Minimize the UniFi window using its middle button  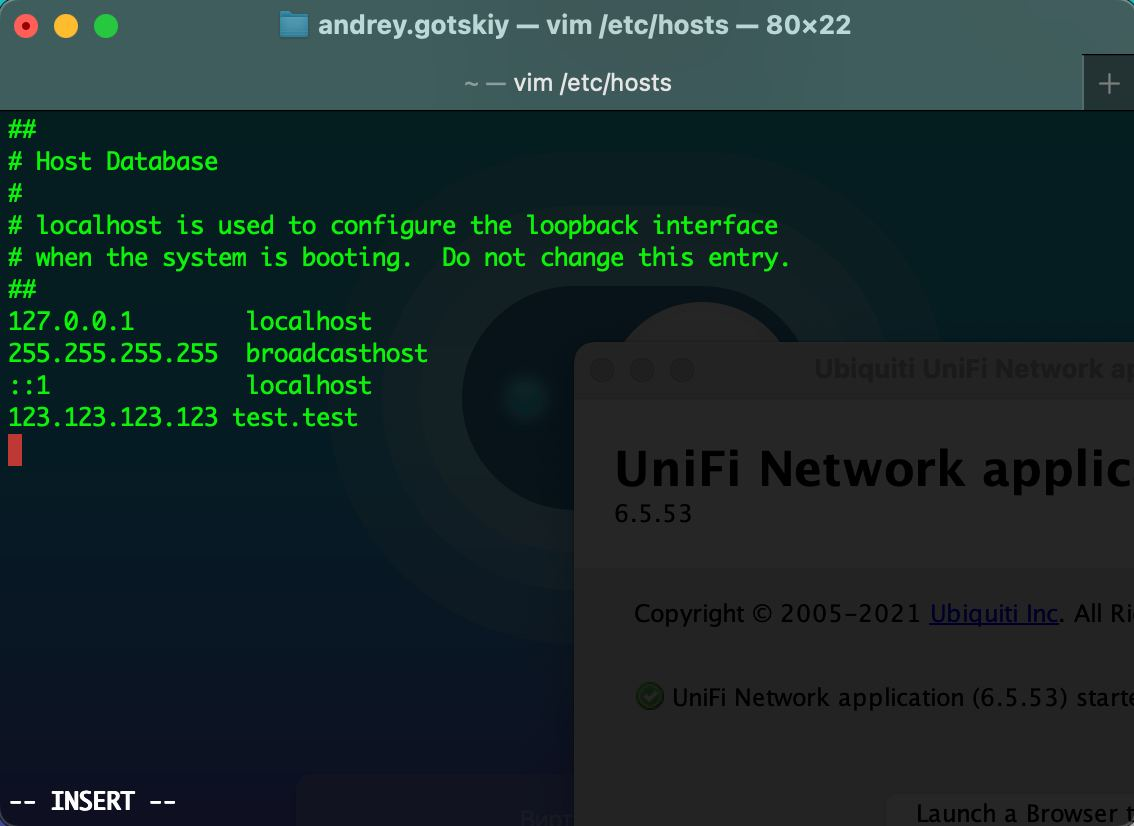pos(642,370)
